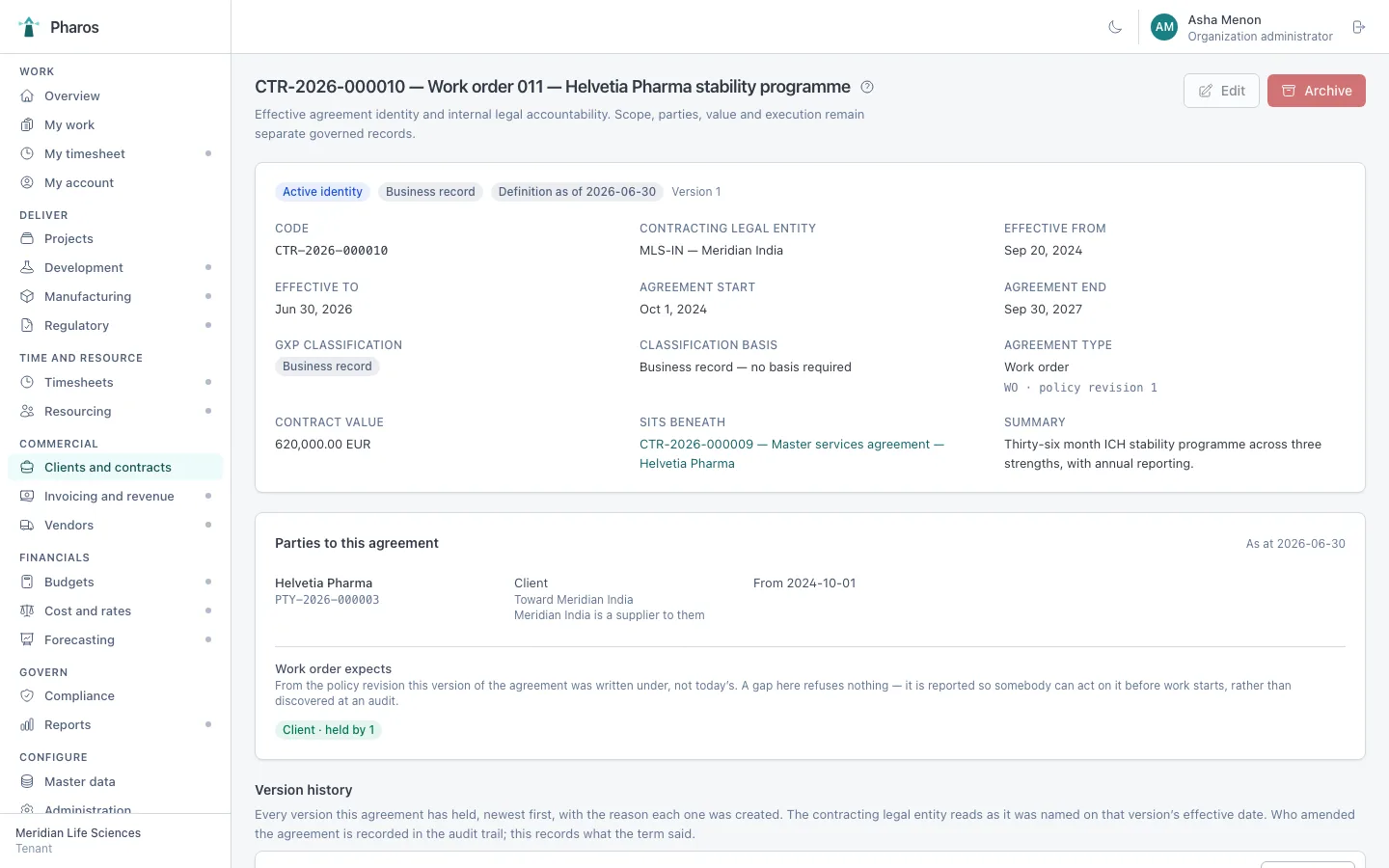
Task: Select Regulatory document icon
Action: pyautogui.click(x=27, y=326)
